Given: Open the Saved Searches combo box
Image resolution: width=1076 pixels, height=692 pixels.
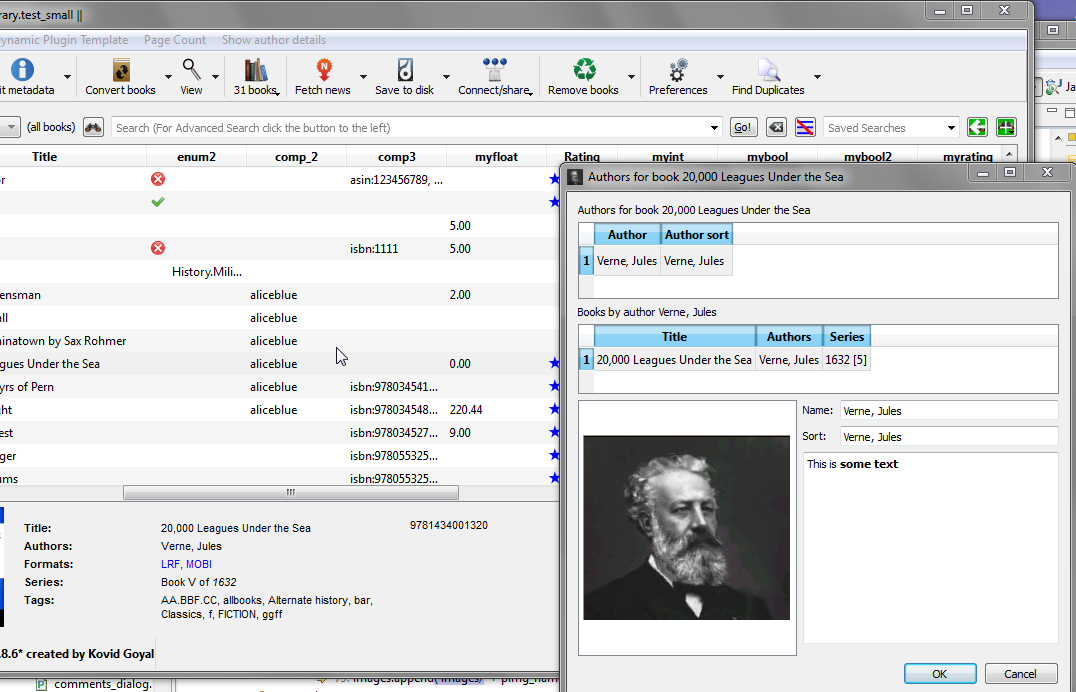Looking at the screenshot, I should coord(891,128).
